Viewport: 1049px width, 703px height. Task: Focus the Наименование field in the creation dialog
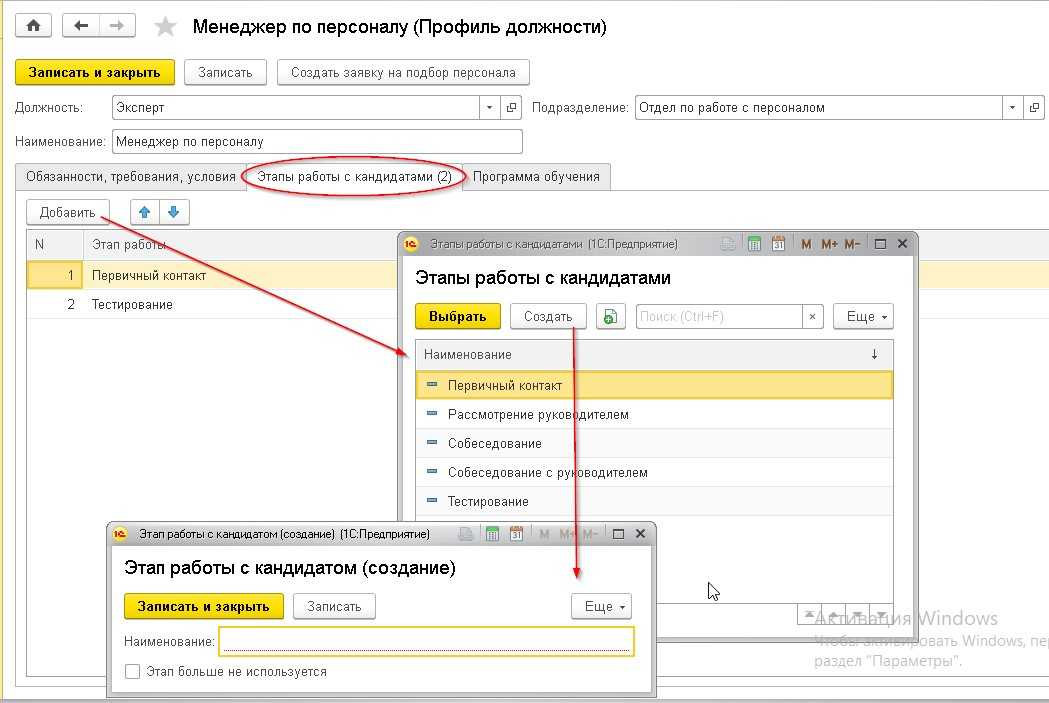426,640
